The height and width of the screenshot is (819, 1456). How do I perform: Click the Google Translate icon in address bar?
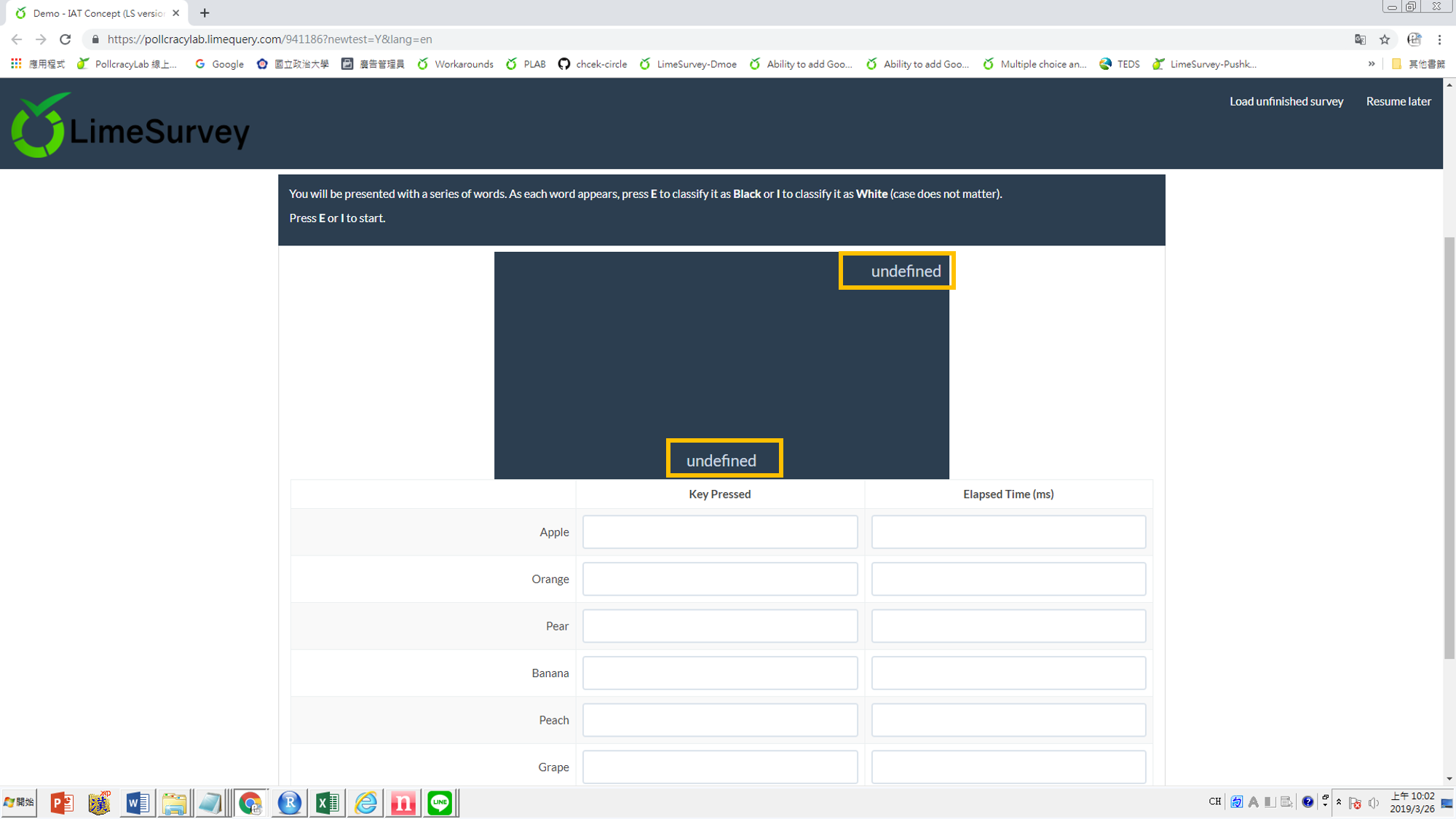click(1360, 39)
